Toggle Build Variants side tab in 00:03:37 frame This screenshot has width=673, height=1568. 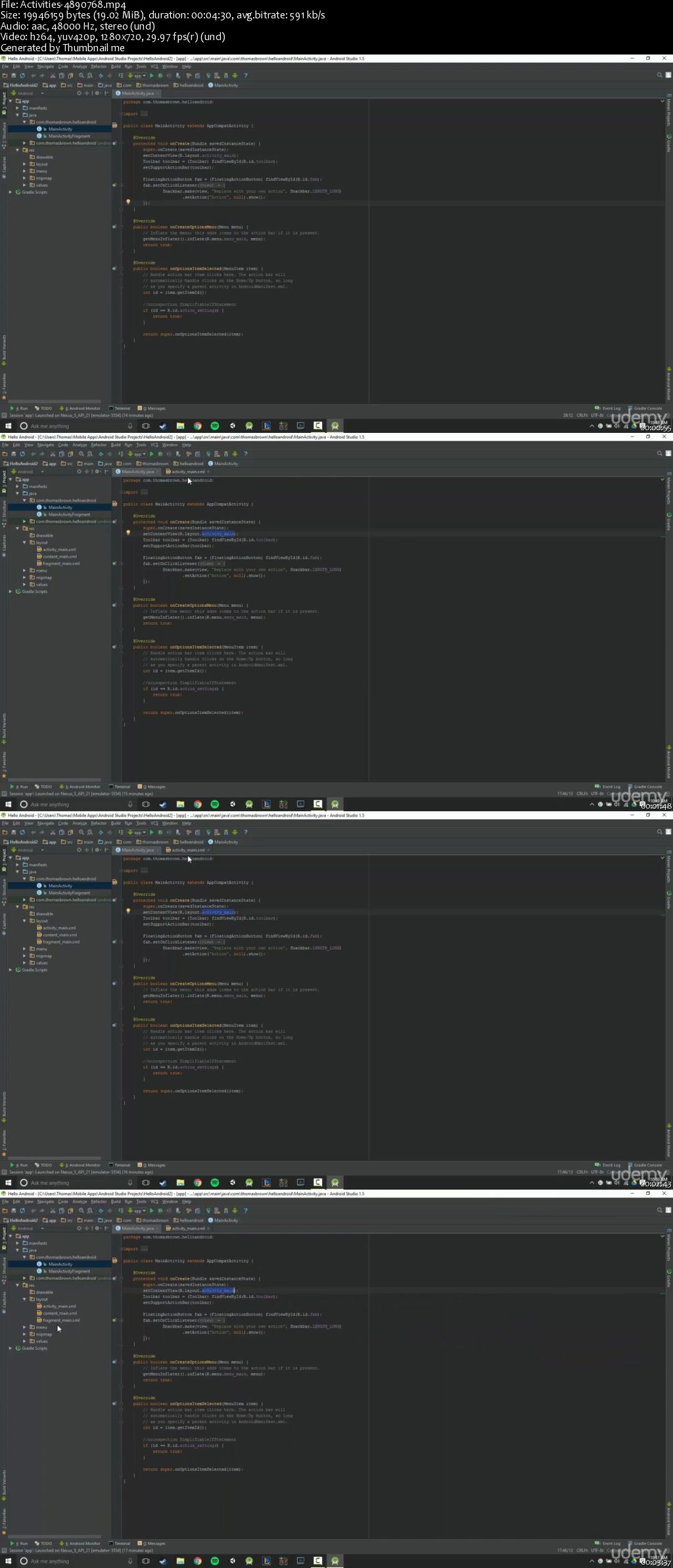pyautogui.click(x=3, y=1486)
